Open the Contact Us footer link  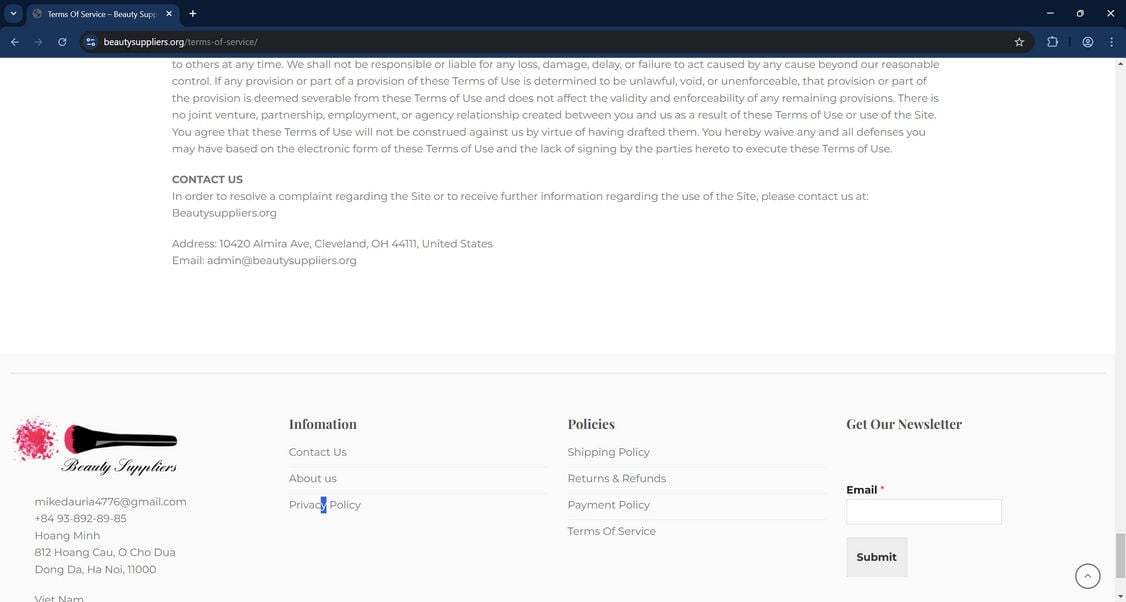(x=317, y=452)
